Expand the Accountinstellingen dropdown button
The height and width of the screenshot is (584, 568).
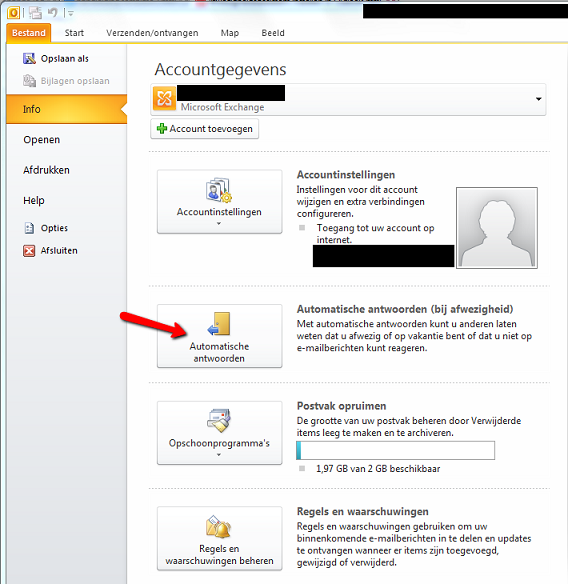click(x=219, y=202)
